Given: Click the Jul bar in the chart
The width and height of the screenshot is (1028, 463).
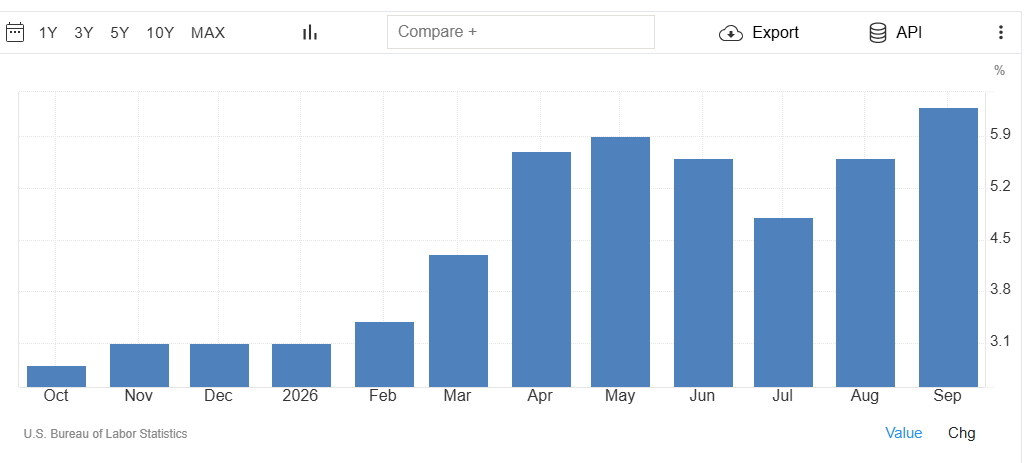Looking at the screenshot, I should 783,302.
